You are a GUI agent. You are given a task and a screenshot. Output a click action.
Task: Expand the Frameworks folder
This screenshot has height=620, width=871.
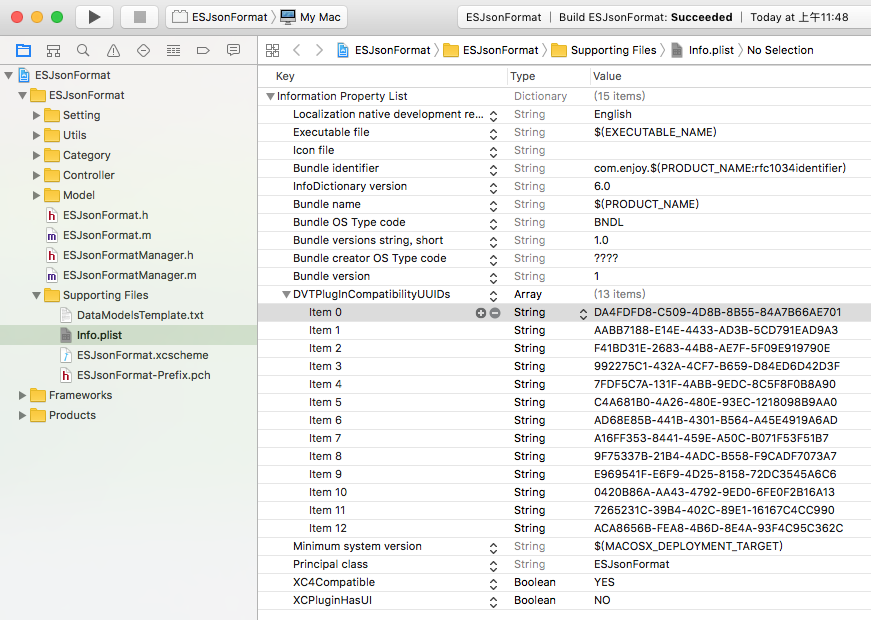22,395
